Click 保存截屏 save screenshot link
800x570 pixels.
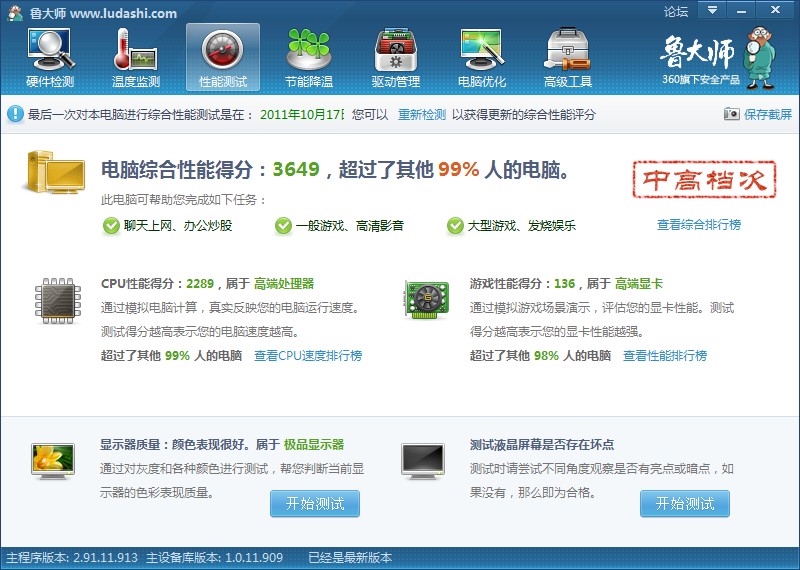pos(768,114)
